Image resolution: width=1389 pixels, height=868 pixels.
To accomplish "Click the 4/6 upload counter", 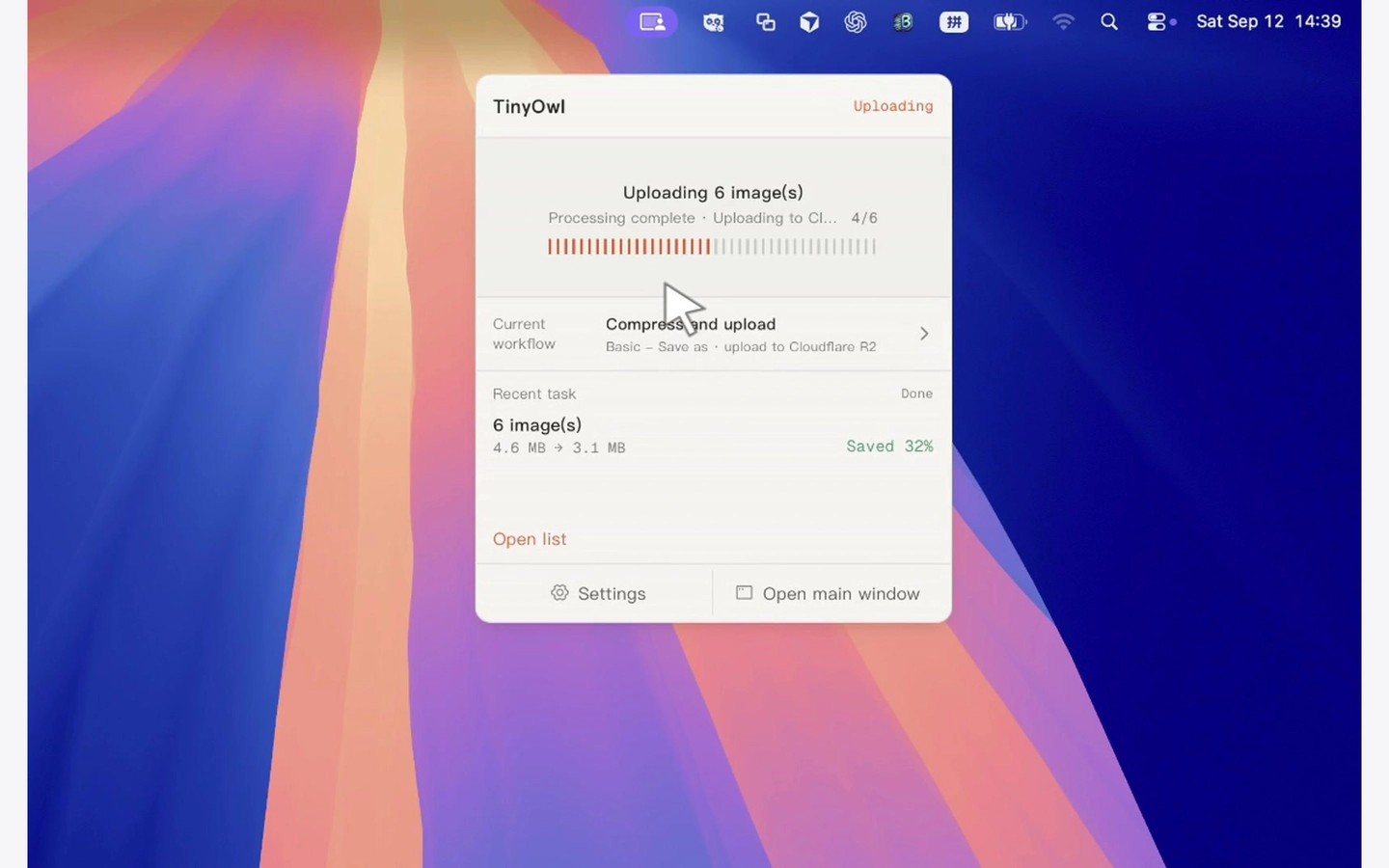I will (864, 218).
